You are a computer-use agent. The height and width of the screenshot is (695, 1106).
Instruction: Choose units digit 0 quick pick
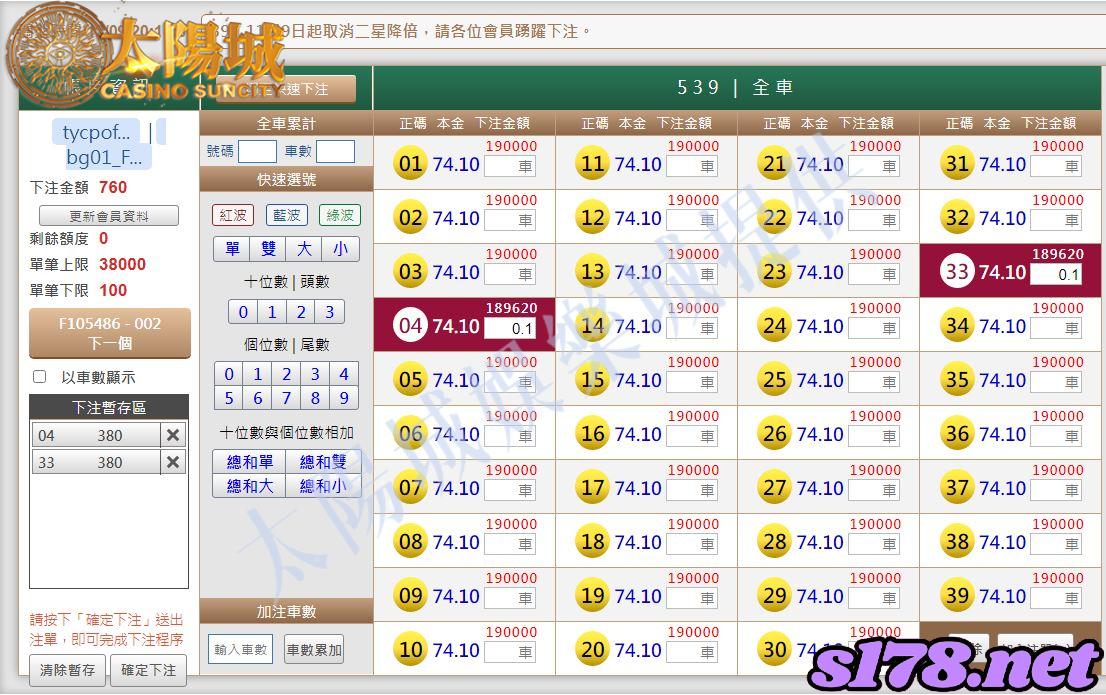point(229,374)
